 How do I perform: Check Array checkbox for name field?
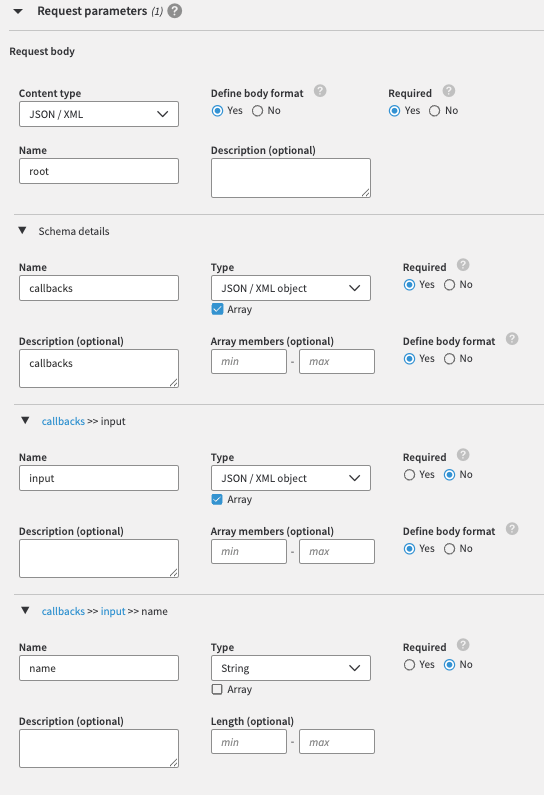(x=217, y=690)
